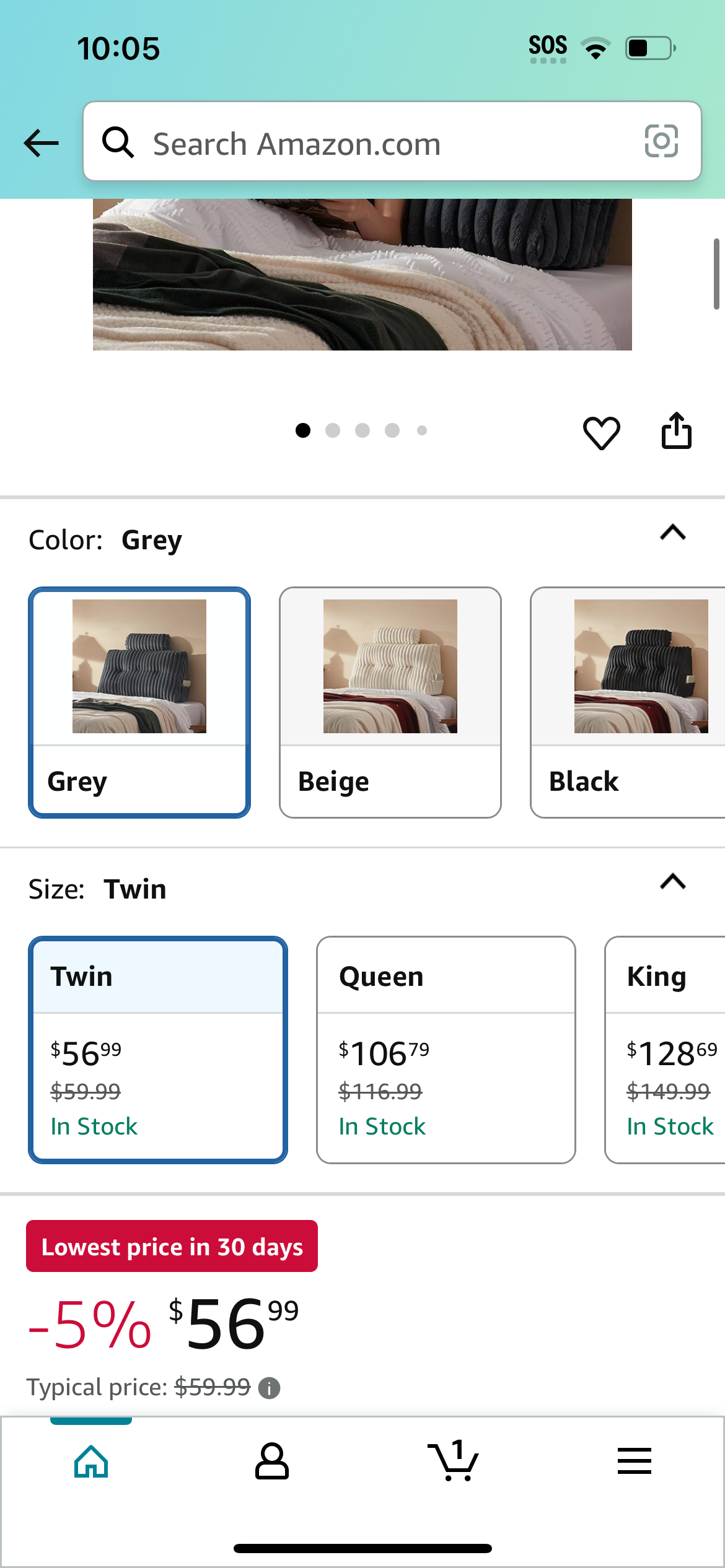Select the Beige color option
Screen dimensions: 725x1568
pyautogui.click(x=390, y=703)
